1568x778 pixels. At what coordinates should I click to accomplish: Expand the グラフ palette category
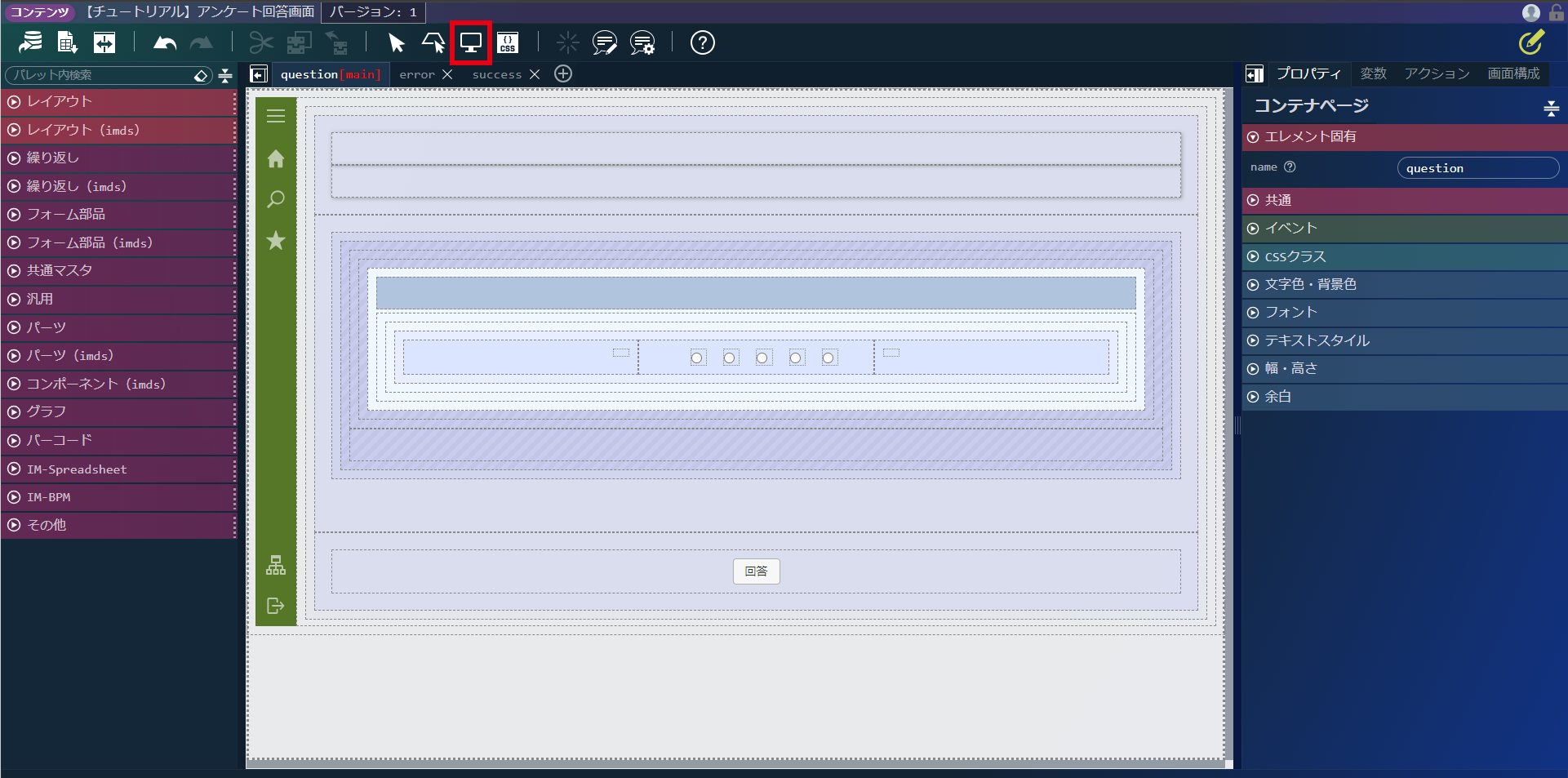[x=118, y=412]
